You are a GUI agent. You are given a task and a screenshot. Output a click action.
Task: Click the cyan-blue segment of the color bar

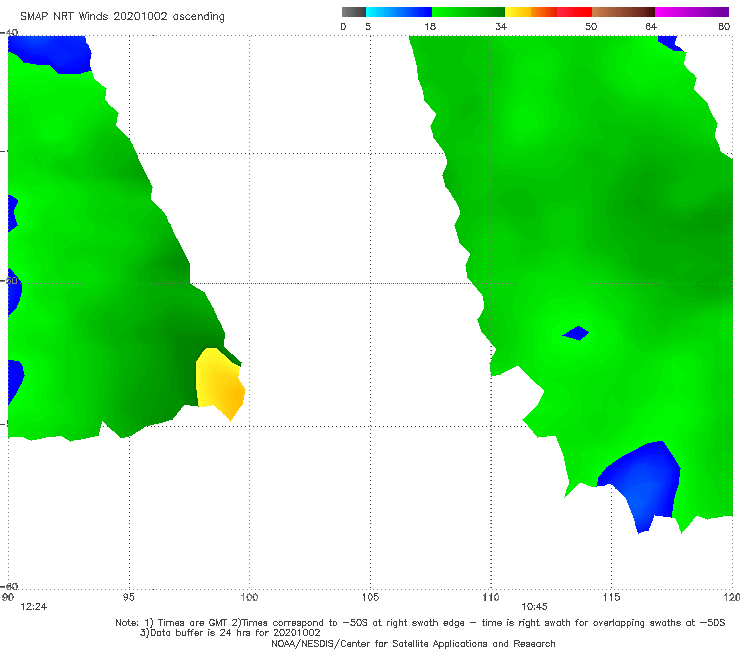click(x=399, y=12)
